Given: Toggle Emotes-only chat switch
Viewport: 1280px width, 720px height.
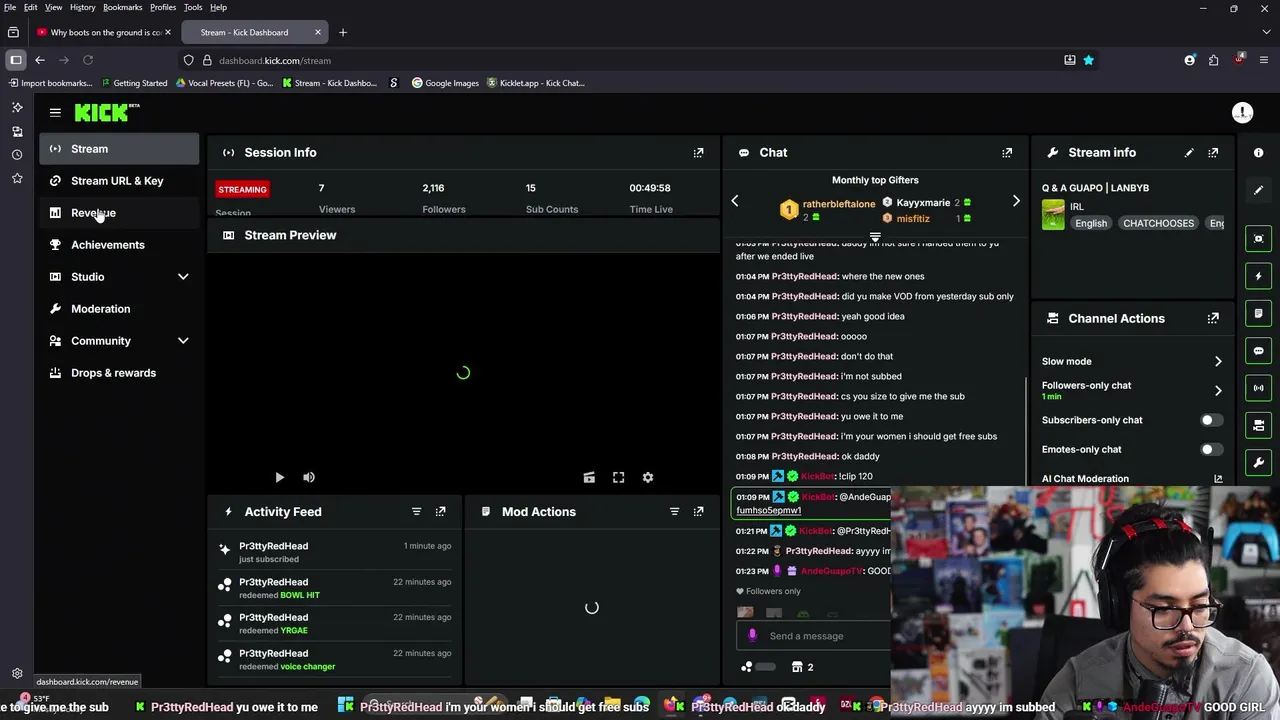Looking at the screenshot, I should pos(1211,449).
